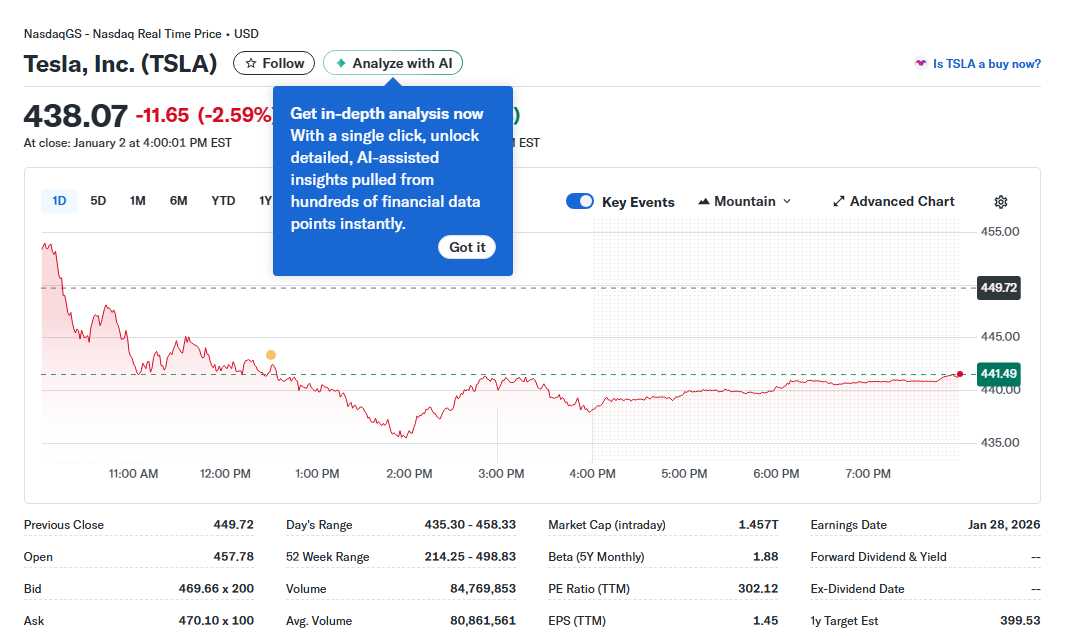1065x636 pixels.
Task: Click the orange event marker on the chart
Action: coord(270,354)
